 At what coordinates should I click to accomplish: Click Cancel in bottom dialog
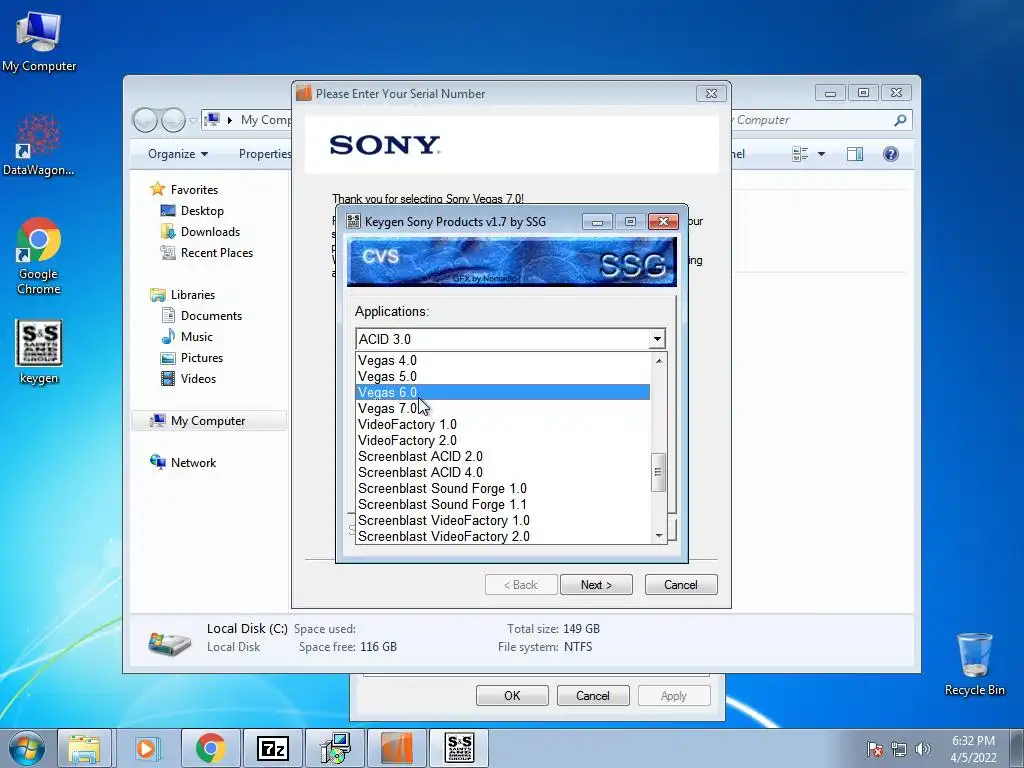point(592,696)
